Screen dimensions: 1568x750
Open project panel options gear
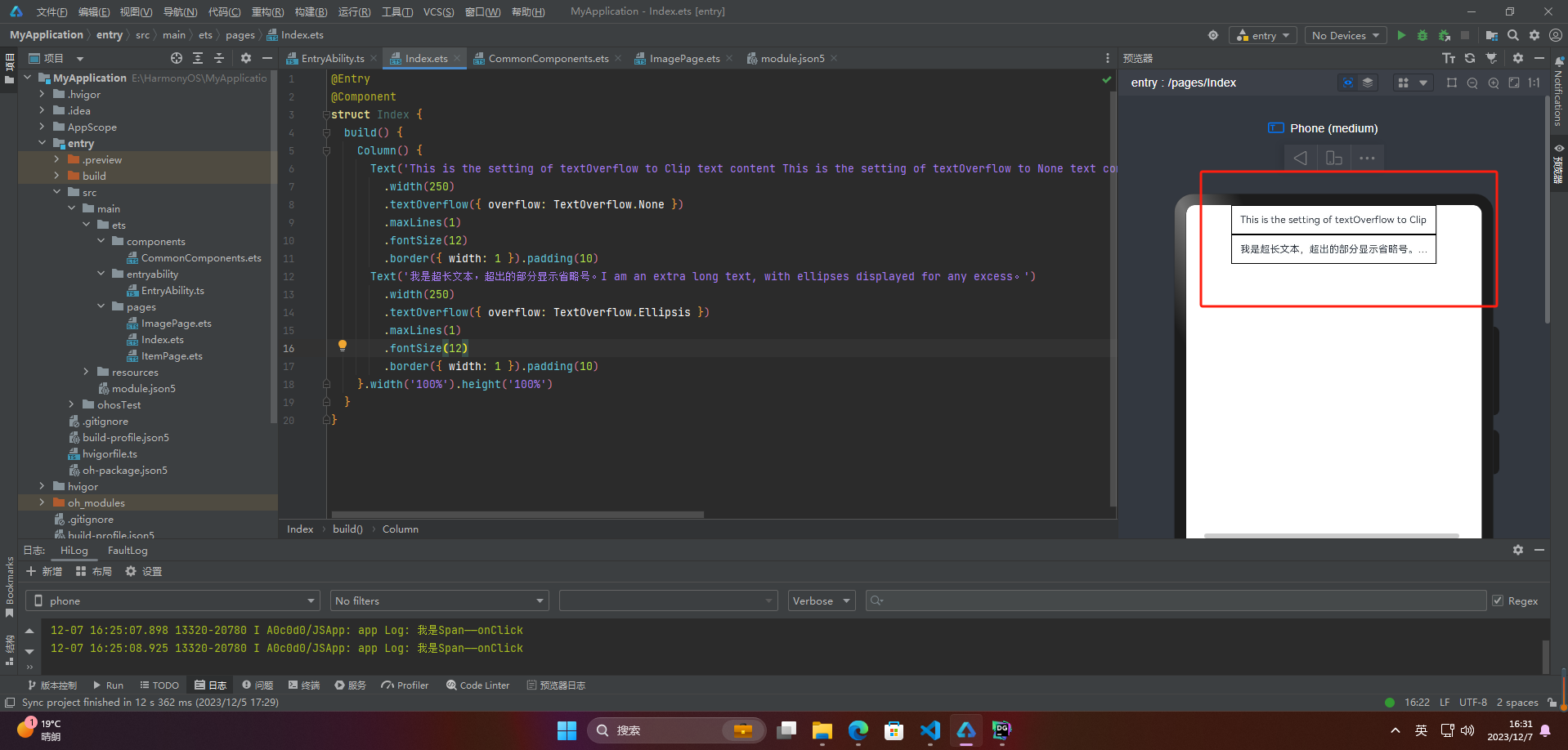tap(246, 58)
